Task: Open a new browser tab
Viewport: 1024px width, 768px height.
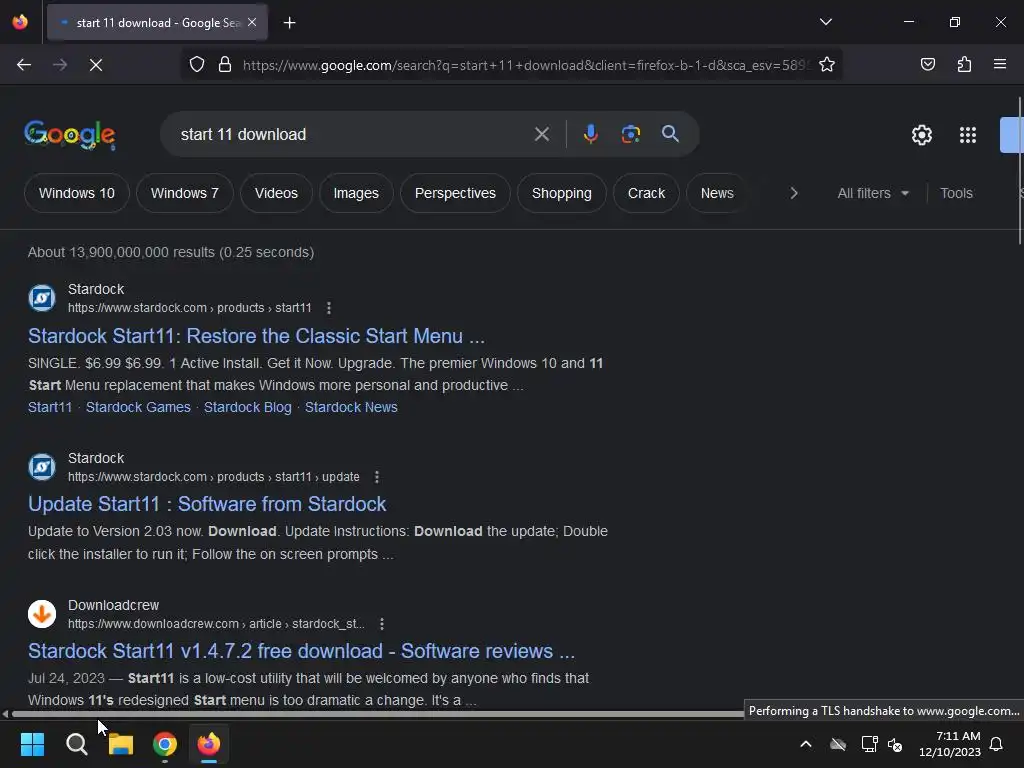Action: [289, 23]
